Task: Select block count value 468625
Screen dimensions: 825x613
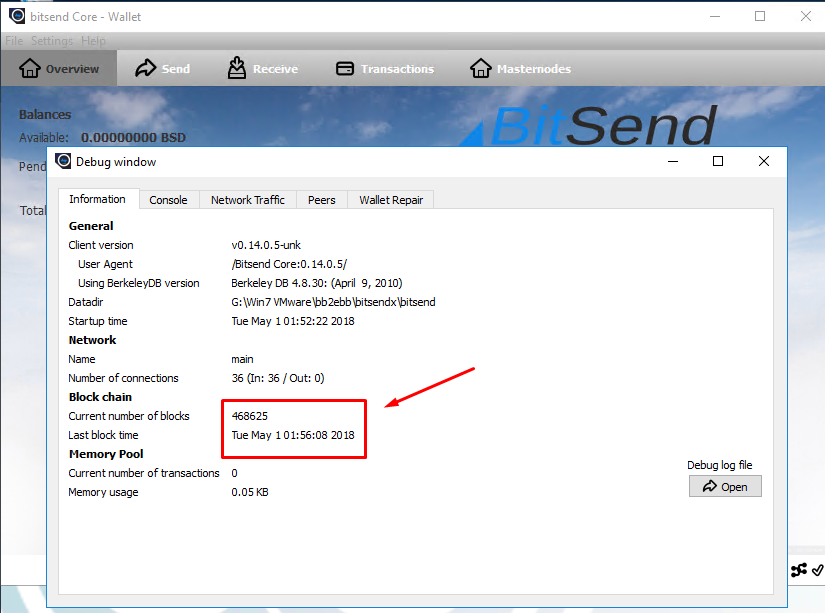Action: tap(249, 416)
